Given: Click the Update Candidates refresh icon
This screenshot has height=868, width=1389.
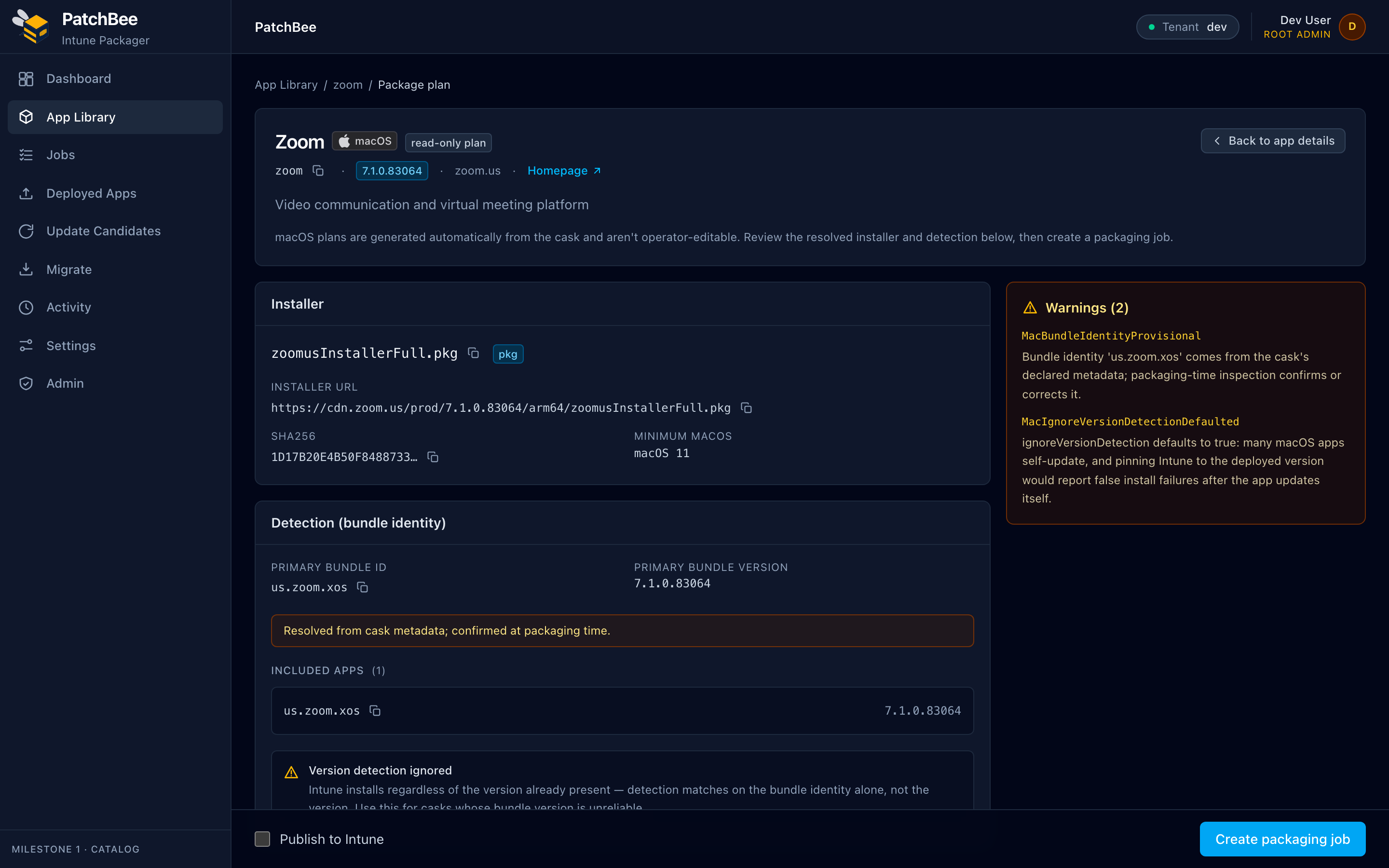Looking at the screenshot, I should click(x=26, y=231).
